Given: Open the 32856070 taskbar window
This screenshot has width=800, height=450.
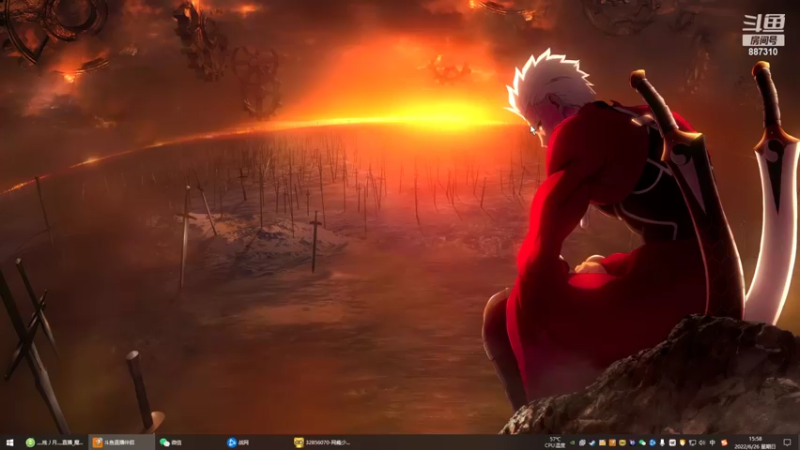Looking at the screenshot, I should (322, 442).
